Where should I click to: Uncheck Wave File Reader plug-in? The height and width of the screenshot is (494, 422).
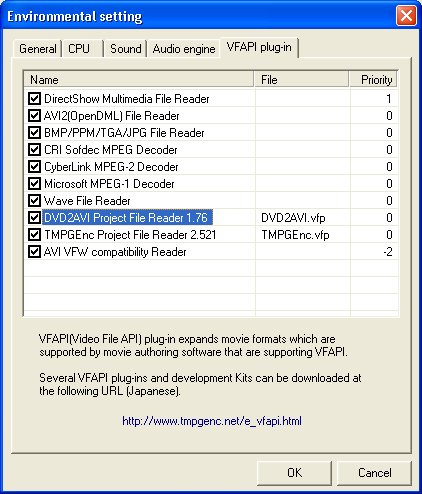[x=34, y=201]
